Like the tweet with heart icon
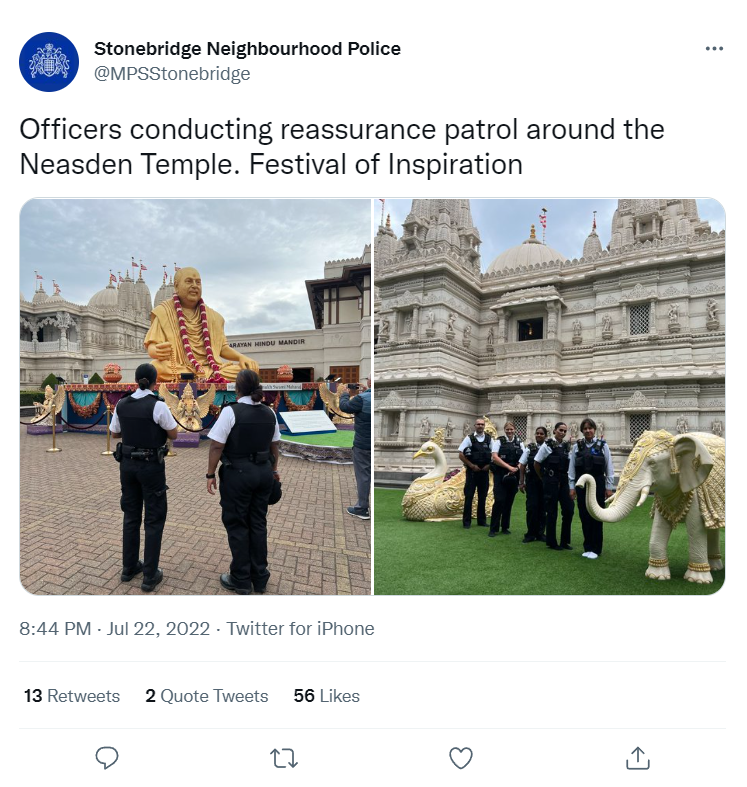The height and width of the screenshot is (787, 747). click(460, 758)
